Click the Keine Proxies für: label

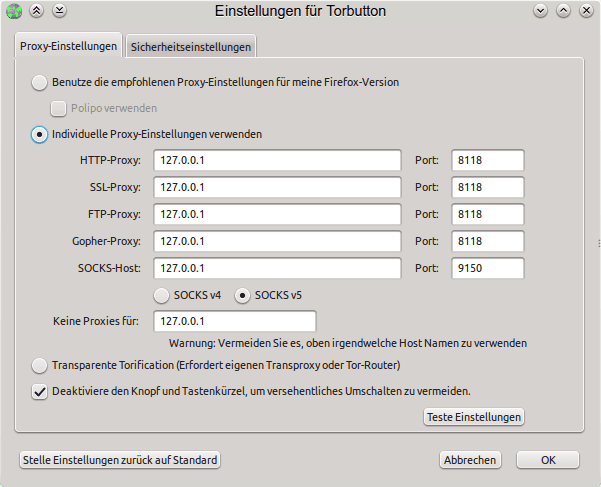[96, 321]
